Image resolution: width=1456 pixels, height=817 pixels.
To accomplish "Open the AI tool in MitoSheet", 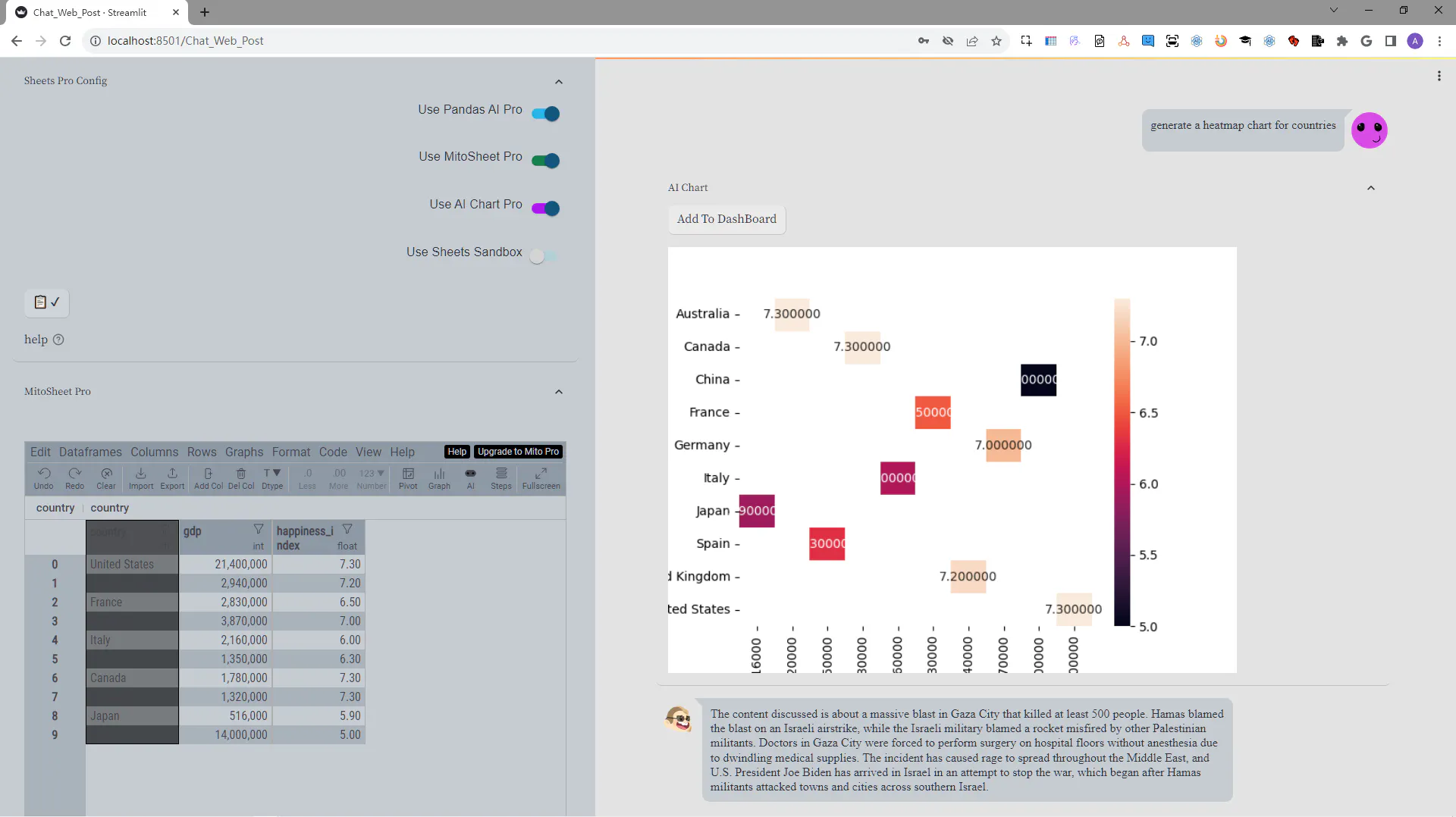I will [470, 477].
